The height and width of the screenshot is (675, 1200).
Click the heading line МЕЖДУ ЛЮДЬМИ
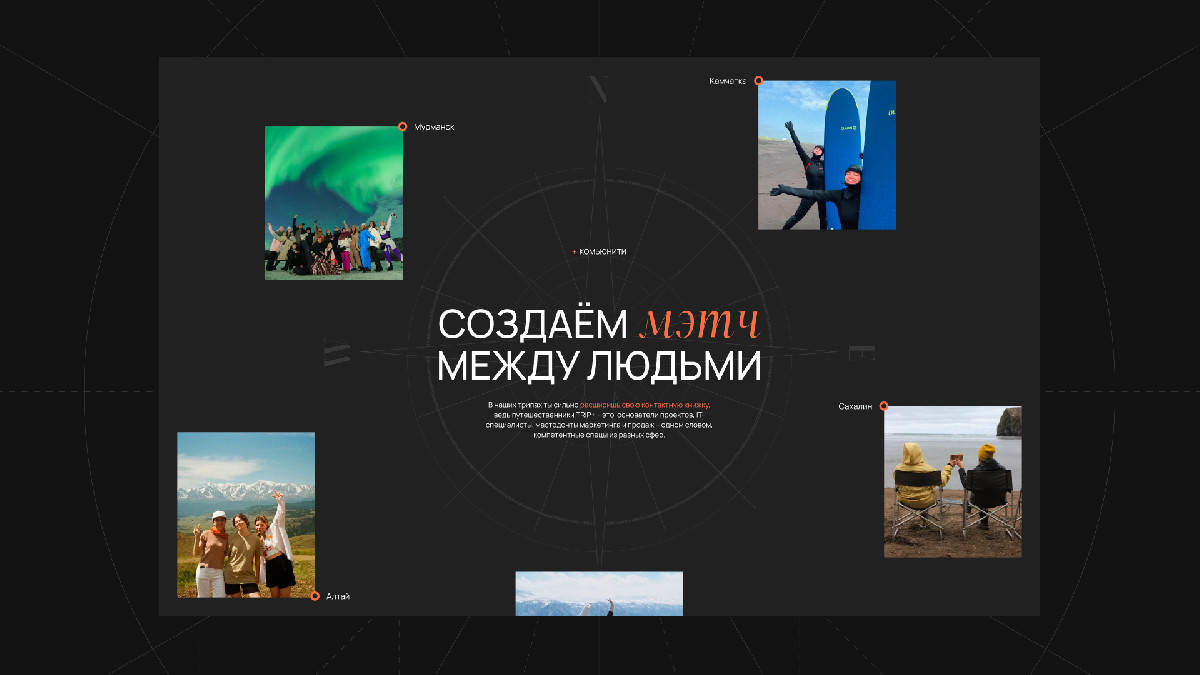599,366
